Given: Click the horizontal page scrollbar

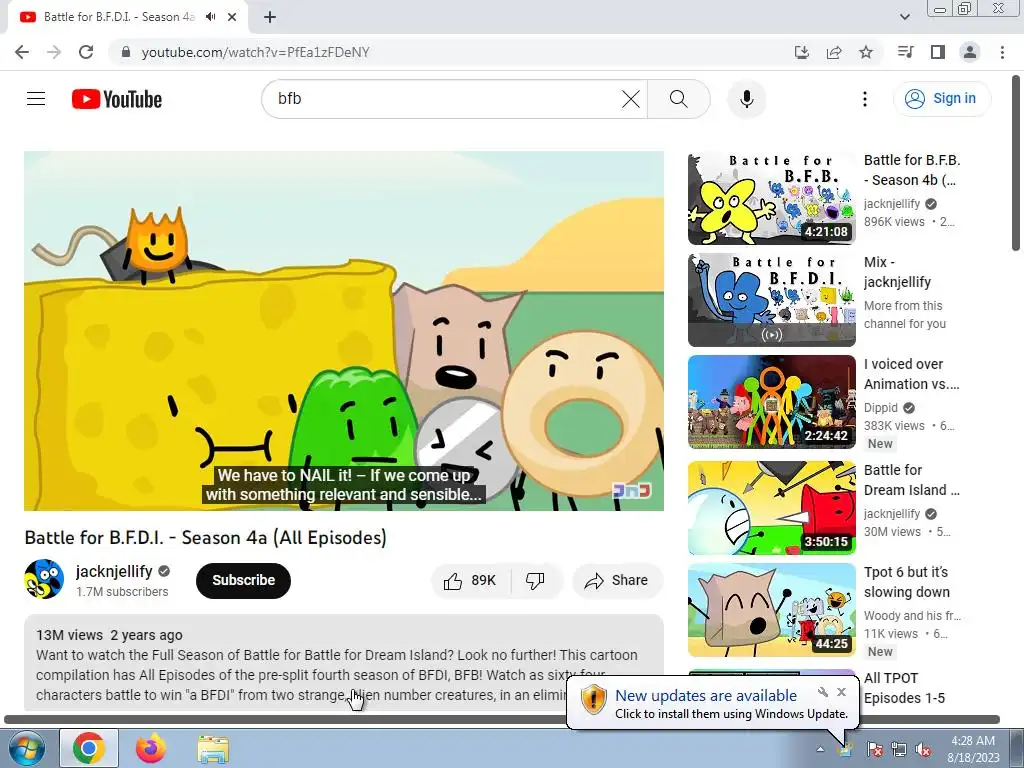Looking at the screenshot, I should click(x=502, y=720).
